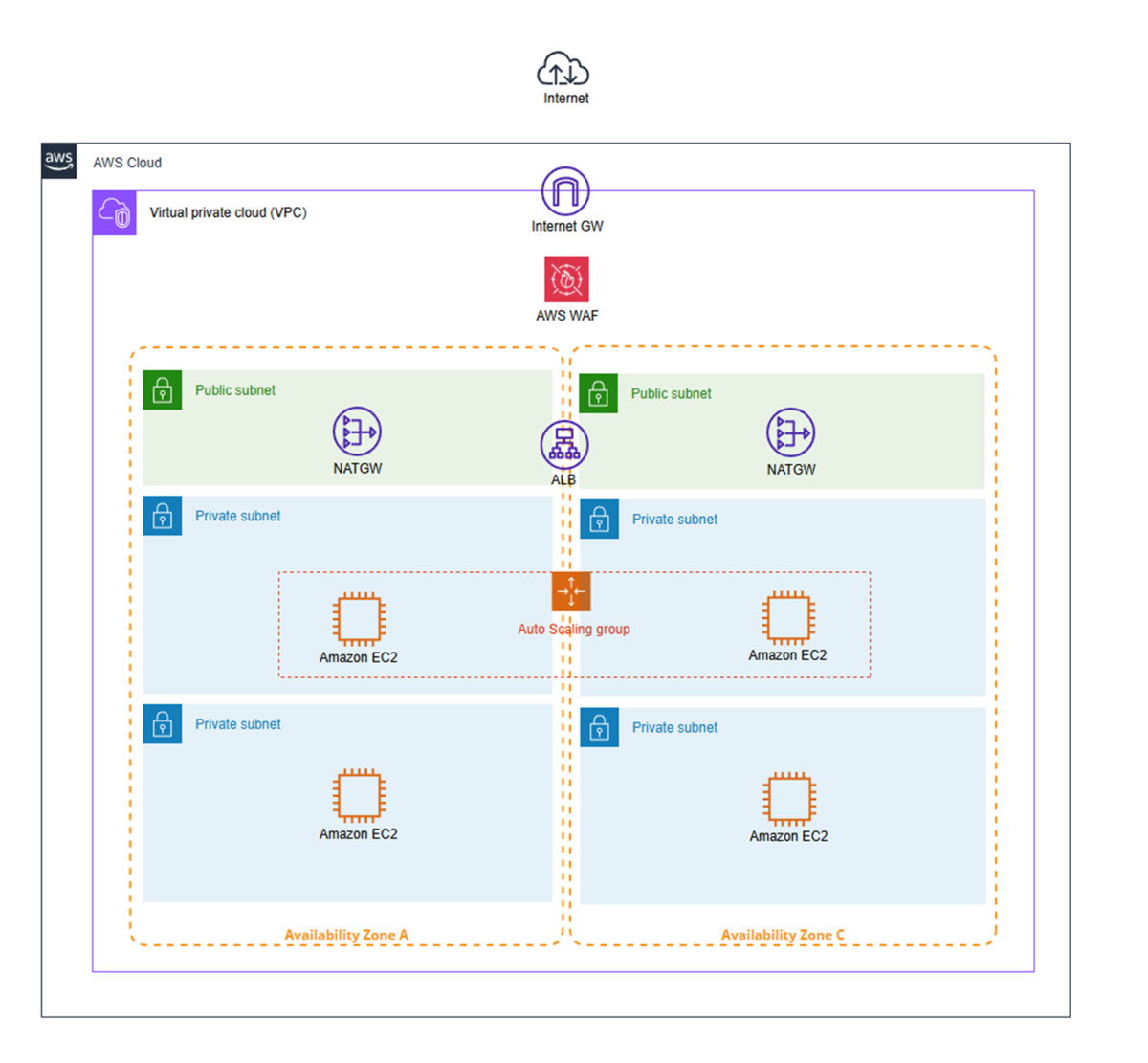
Task: Click lower 'Private subnet' label in Zone C
Action: [x=674, y=728]
